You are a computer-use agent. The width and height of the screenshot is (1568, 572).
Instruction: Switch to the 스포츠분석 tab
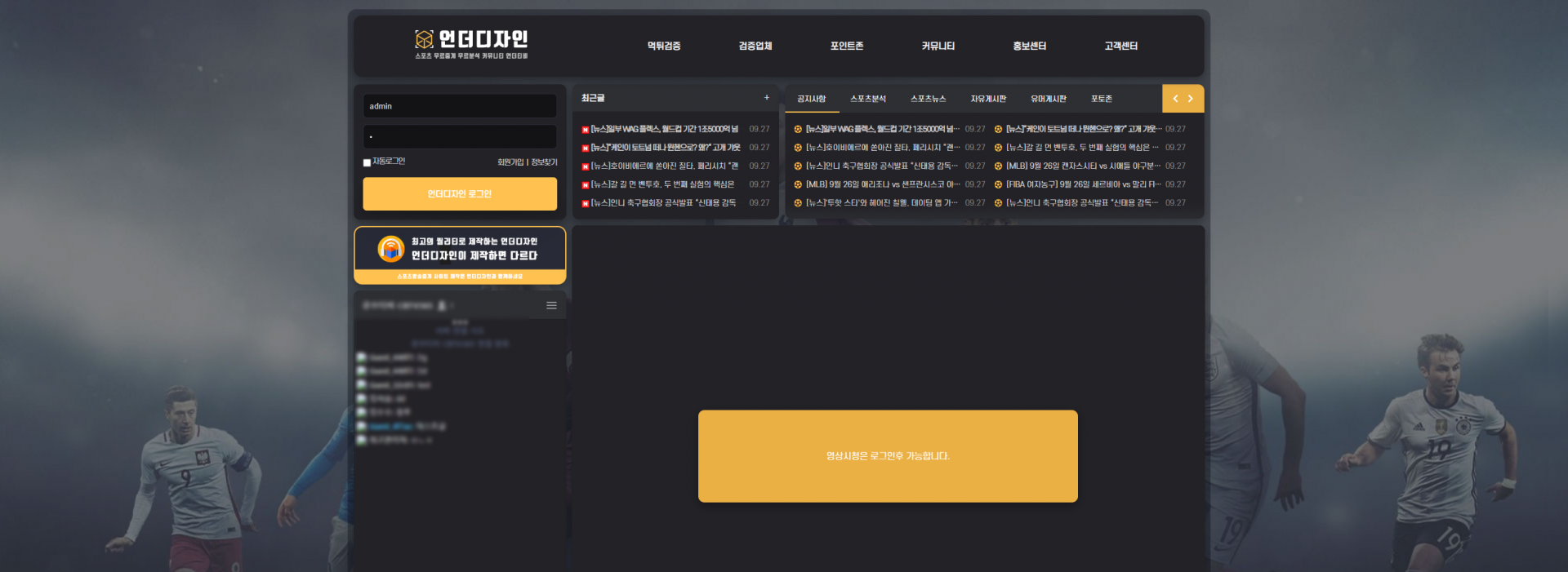pyautogui.click(x=868, y=99)
